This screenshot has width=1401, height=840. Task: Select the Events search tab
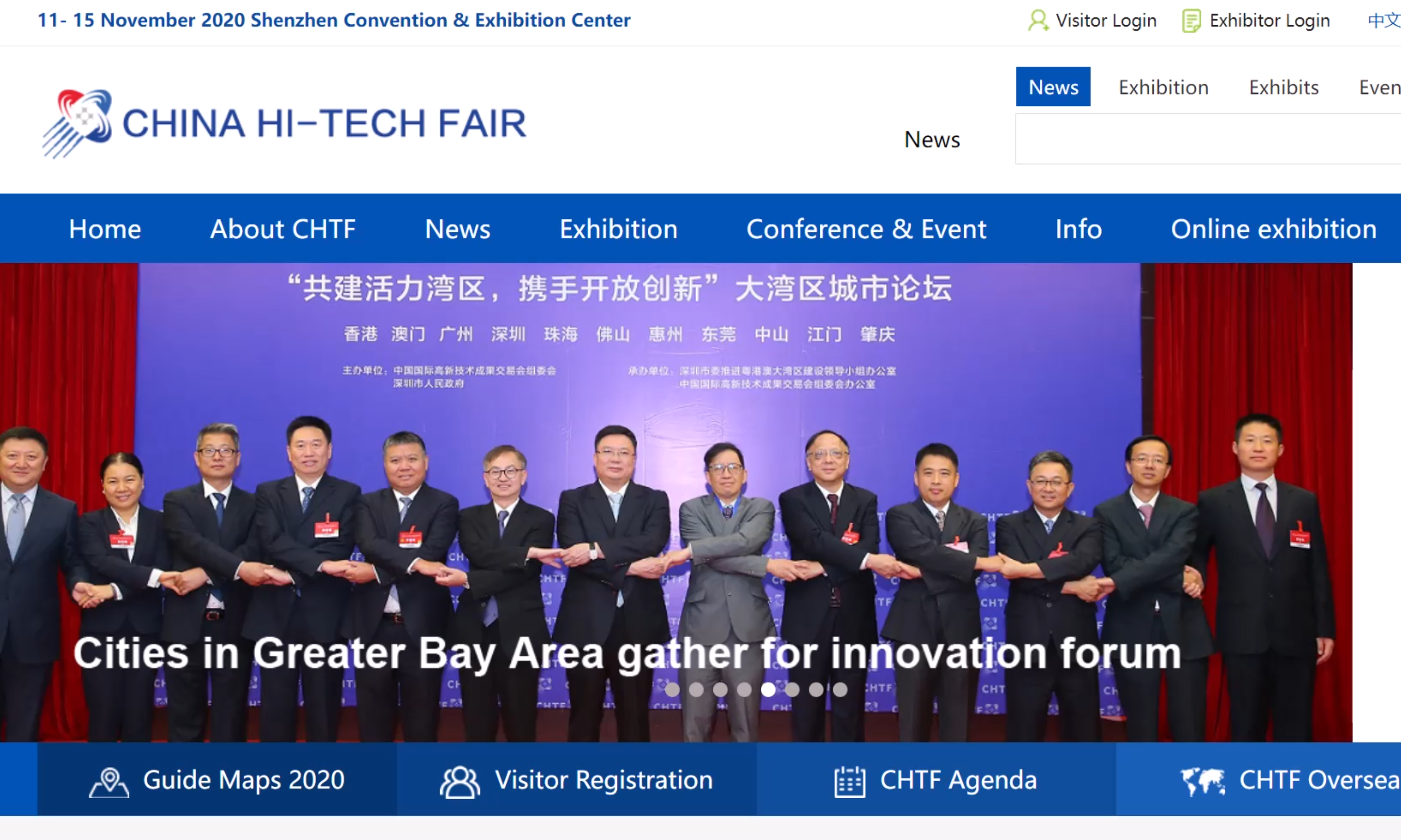pos(1380,87)
